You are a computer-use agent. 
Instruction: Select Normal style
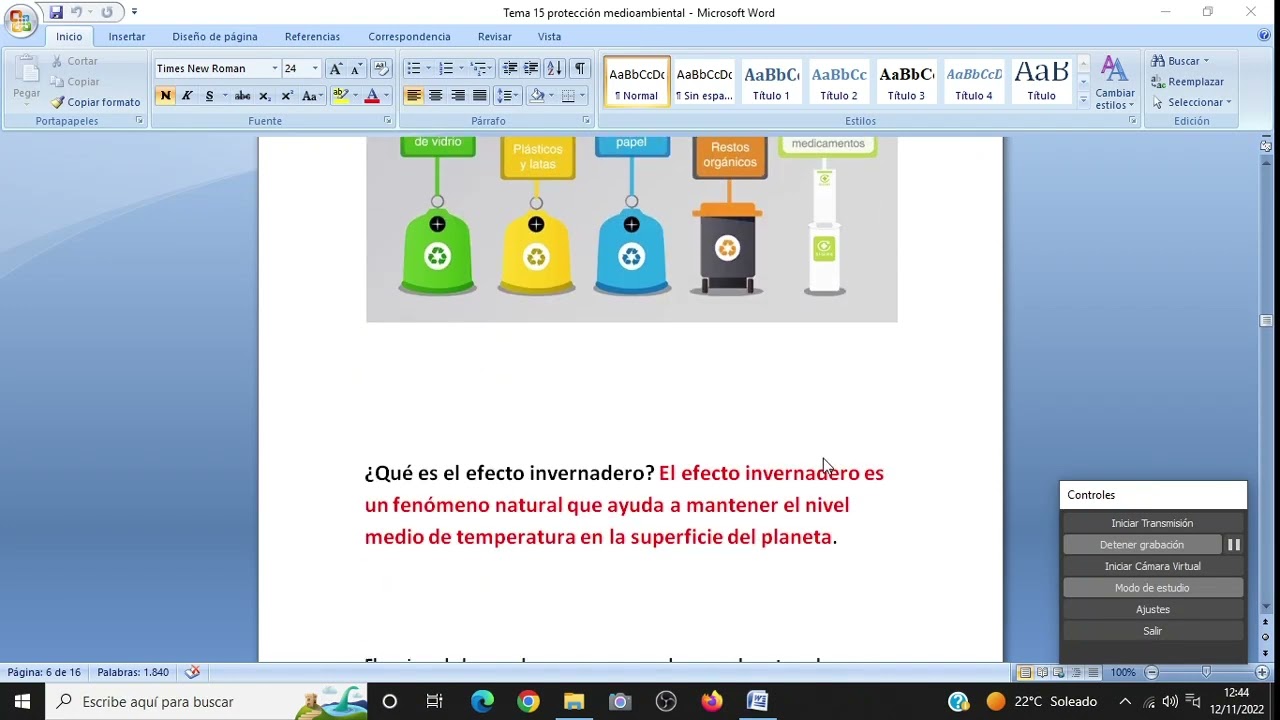[637, 81]
